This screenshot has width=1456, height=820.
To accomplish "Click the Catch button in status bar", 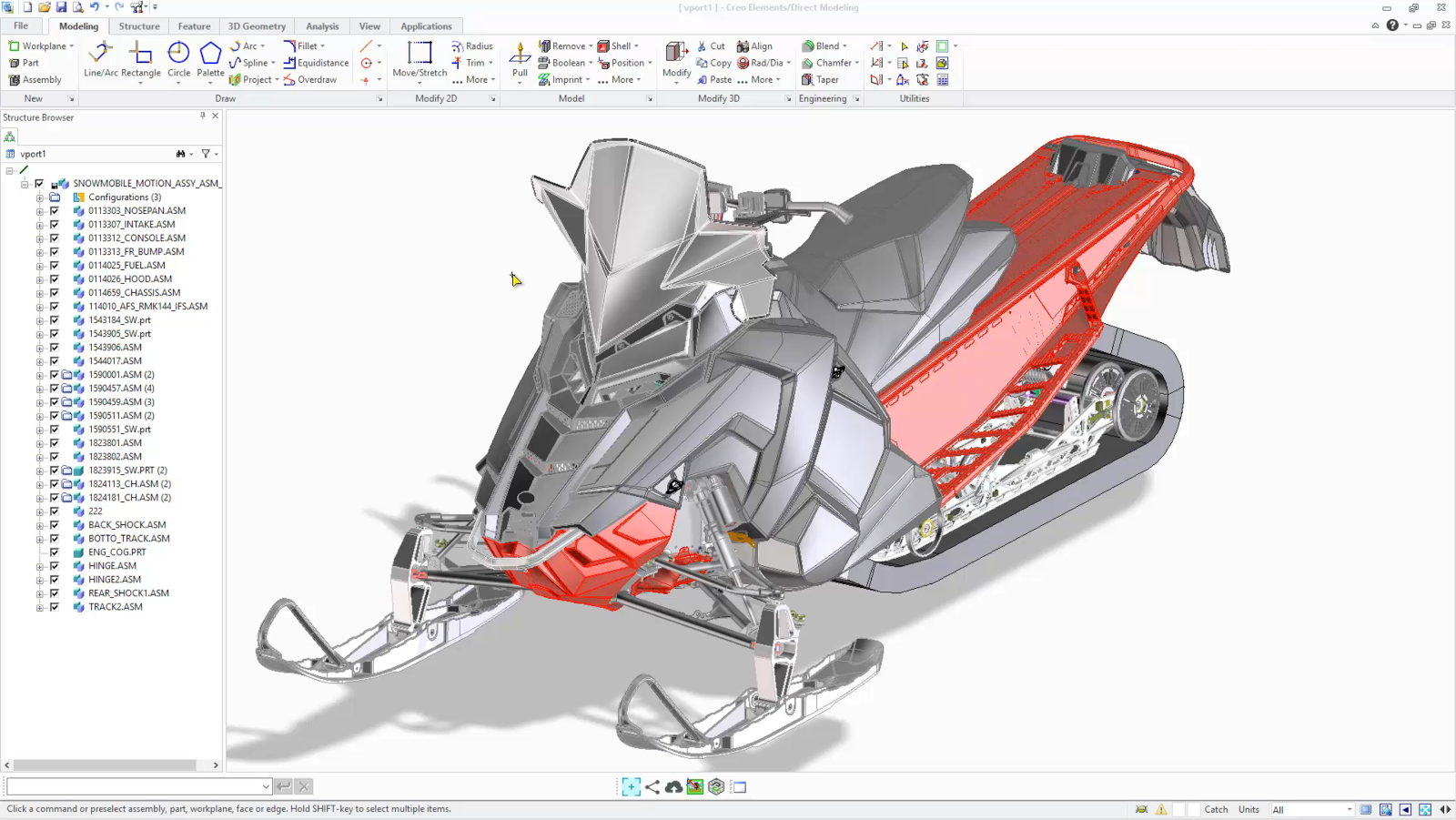I will pyautogui.click(x=1216, y=808).
